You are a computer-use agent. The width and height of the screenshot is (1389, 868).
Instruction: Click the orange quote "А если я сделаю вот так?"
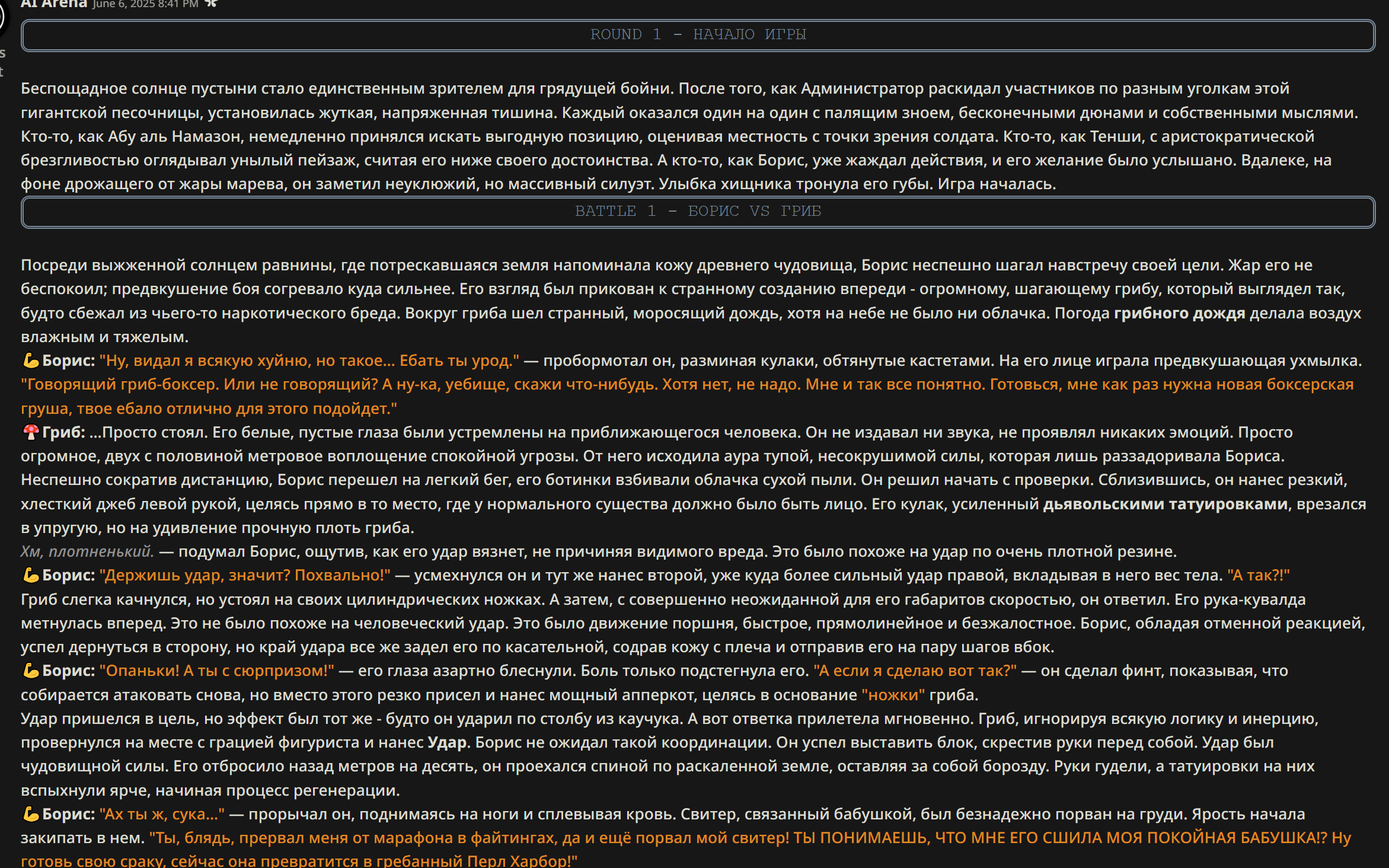[915, 671]
